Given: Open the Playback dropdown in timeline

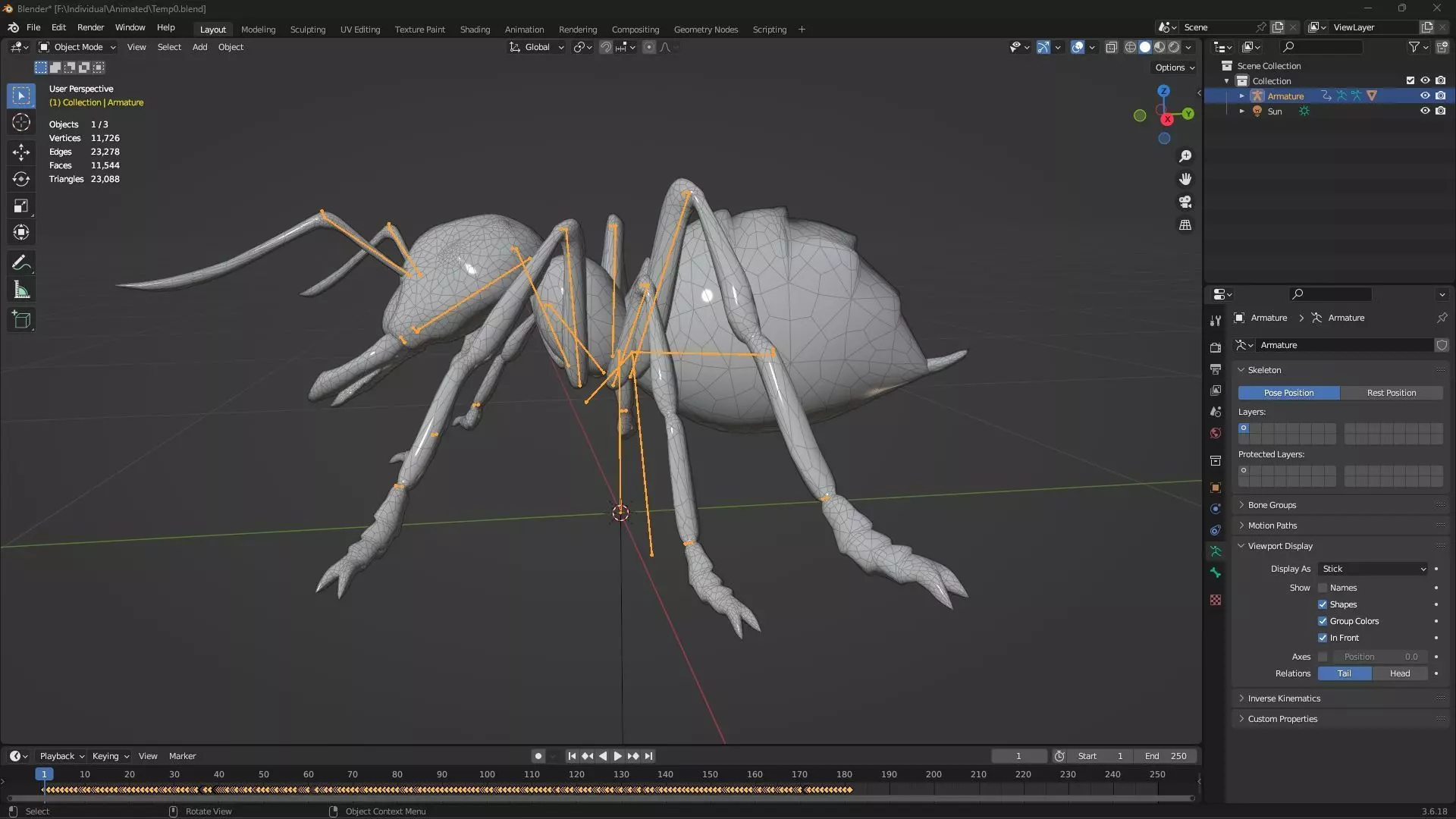Looking at the screenshot, I should tap(61, 756).
